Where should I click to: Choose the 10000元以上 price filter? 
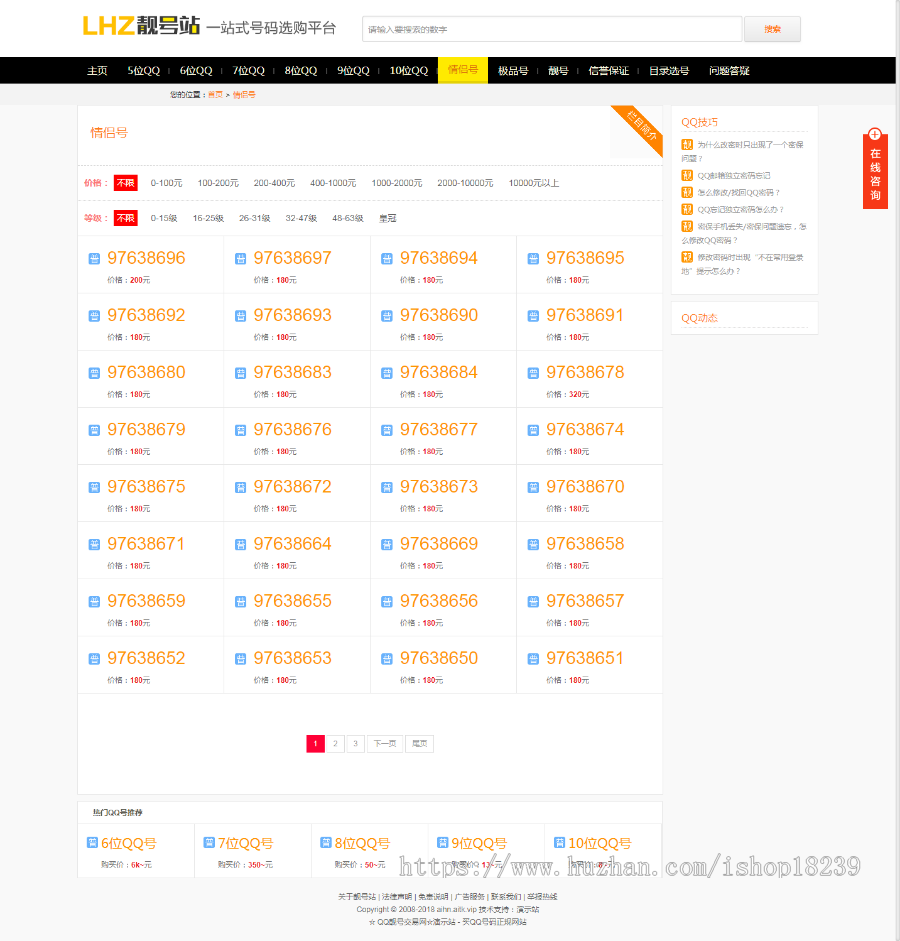pos(533,183)
